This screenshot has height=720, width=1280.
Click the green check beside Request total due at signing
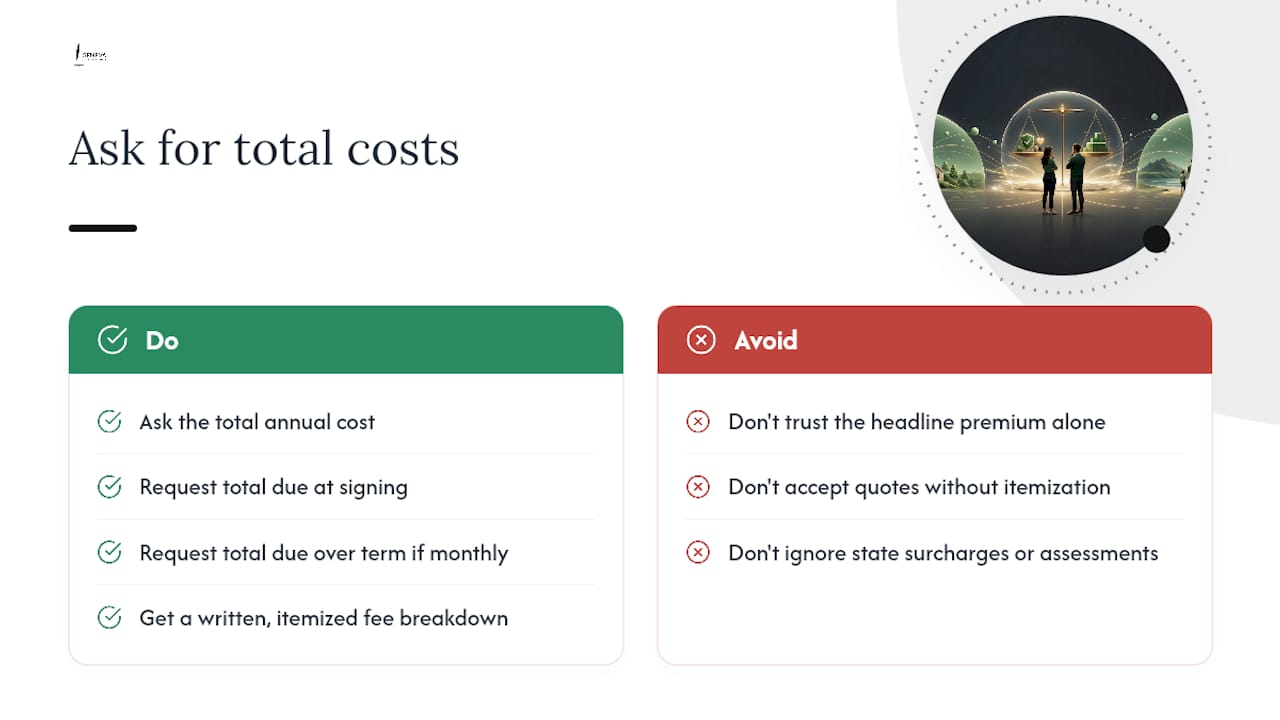coord(109,487)
